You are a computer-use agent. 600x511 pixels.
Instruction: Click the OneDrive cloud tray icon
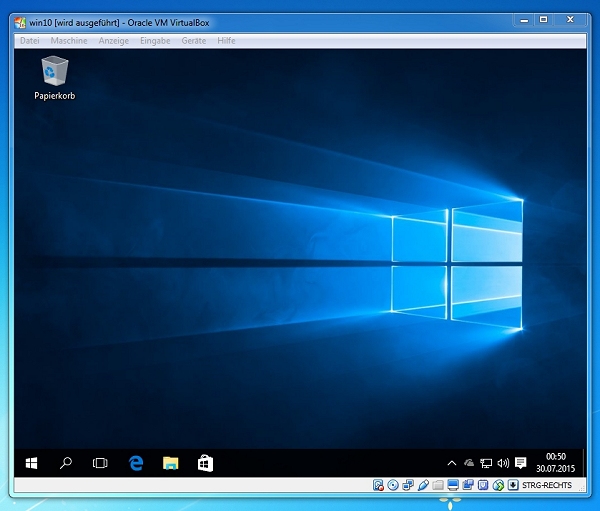(469, 464)
